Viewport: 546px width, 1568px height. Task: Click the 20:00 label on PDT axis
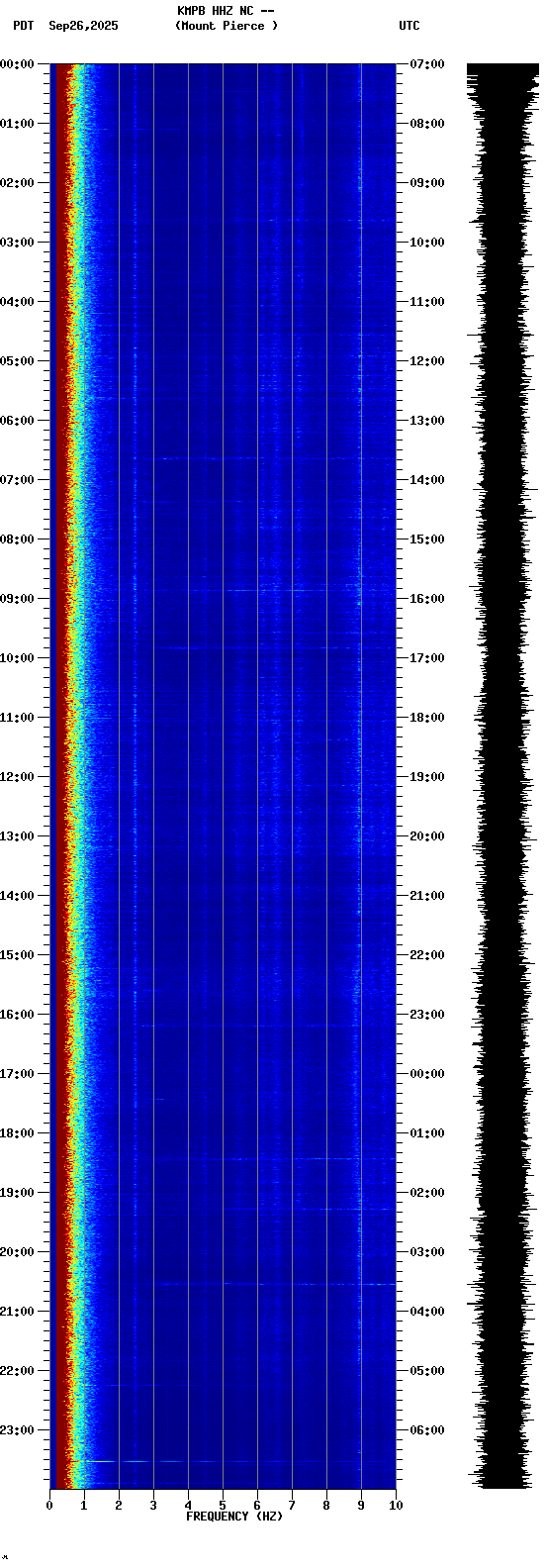(18, 1252)
